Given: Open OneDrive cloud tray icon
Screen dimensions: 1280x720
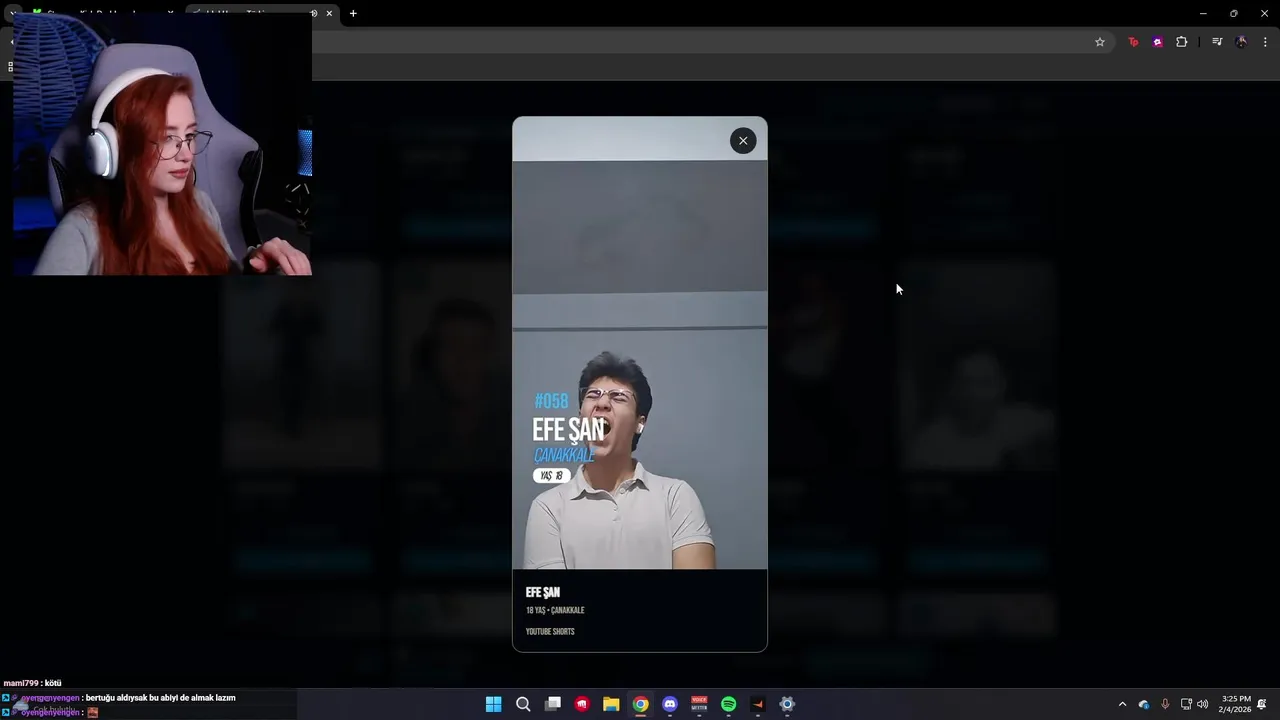Looking at the screenshot, I should [1144, 704].
